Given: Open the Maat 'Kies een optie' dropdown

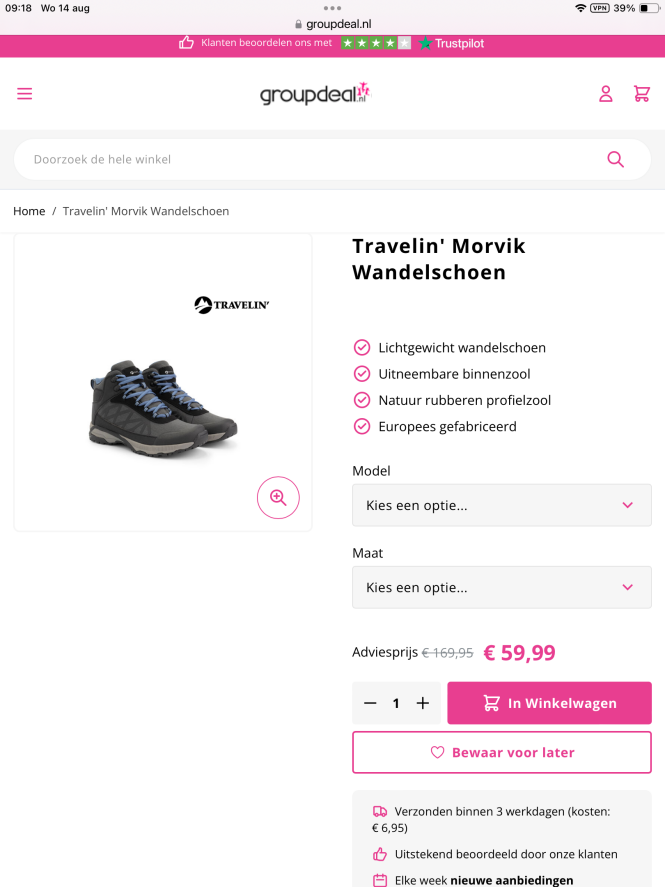Looking at the screenshot, I should coord(501,587).
